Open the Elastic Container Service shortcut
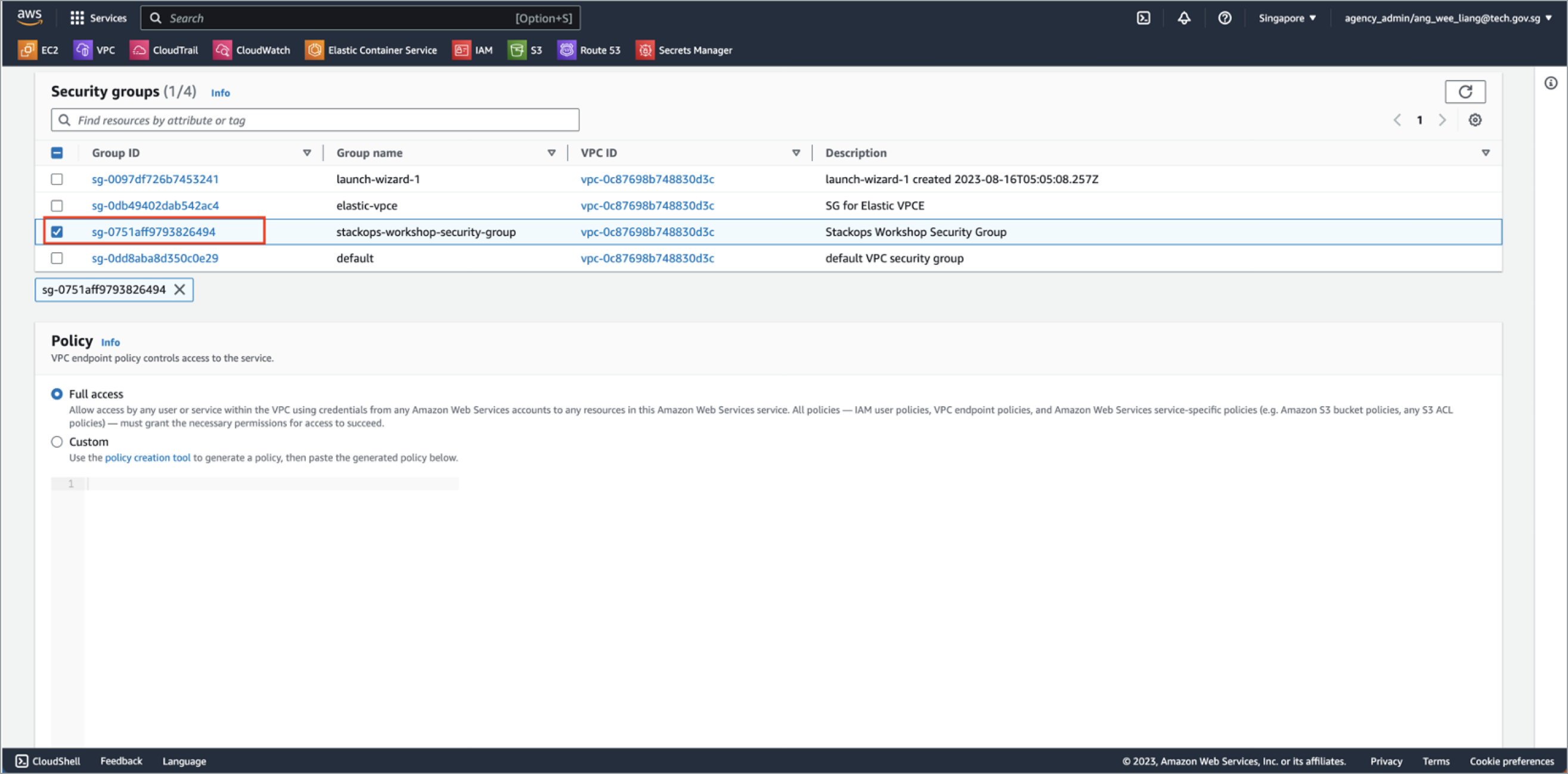The image size is (1568, 774). click(x=371, y=50)
